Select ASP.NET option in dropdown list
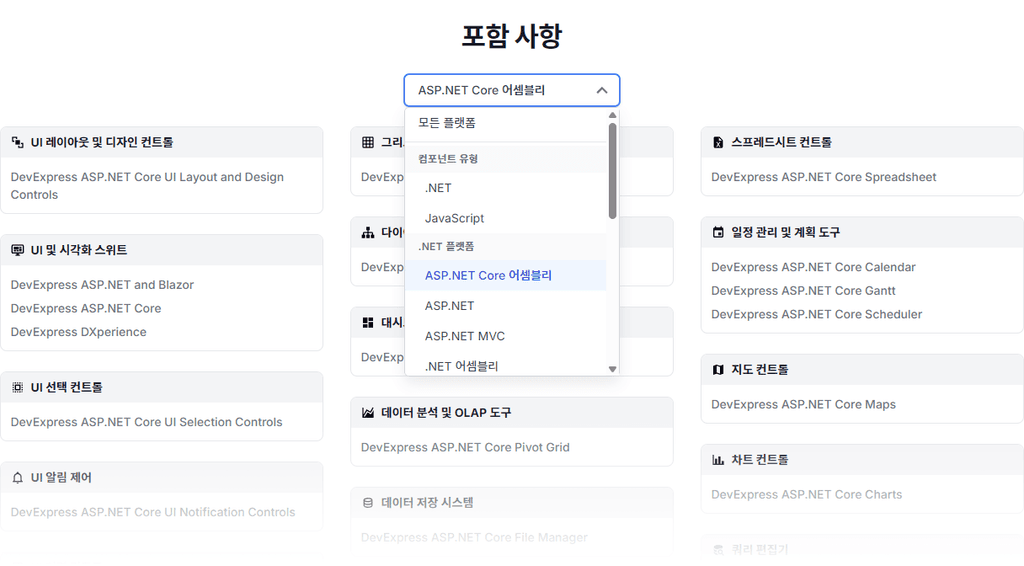 [x=505, y=306]
